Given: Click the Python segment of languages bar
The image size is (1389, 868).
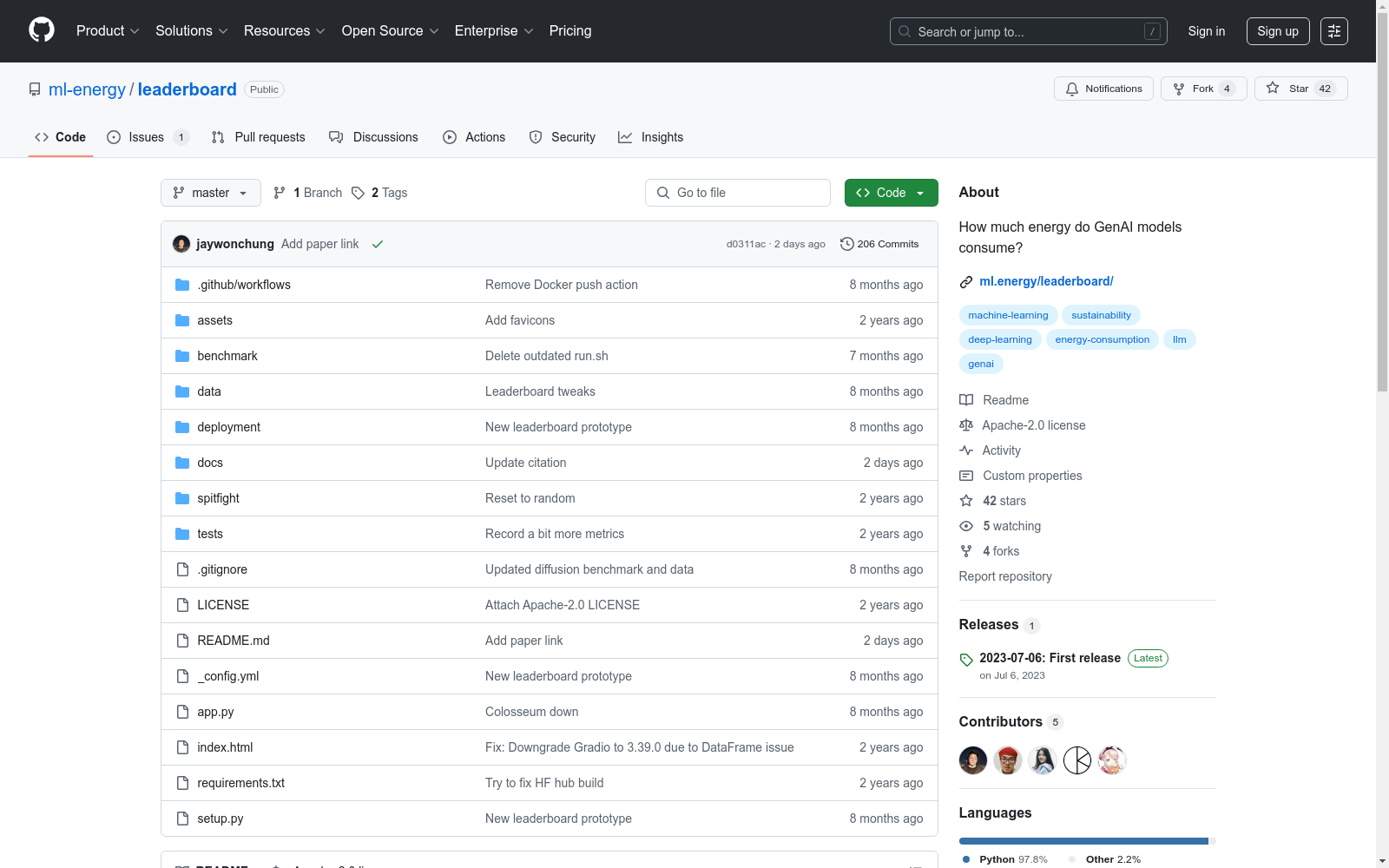Looking at the screenshot, I should [x=1083, y=841].
